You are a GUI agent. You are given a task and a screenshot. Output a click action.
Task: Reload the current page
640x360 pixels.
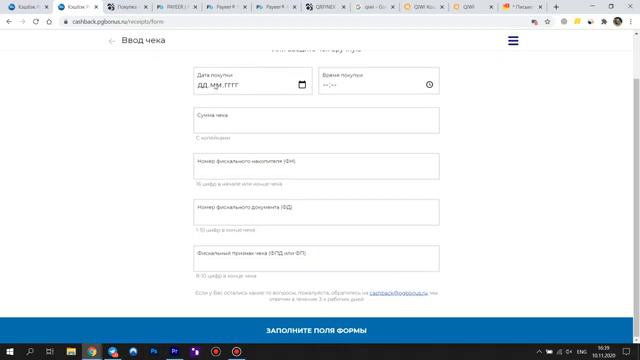point(36,22)
